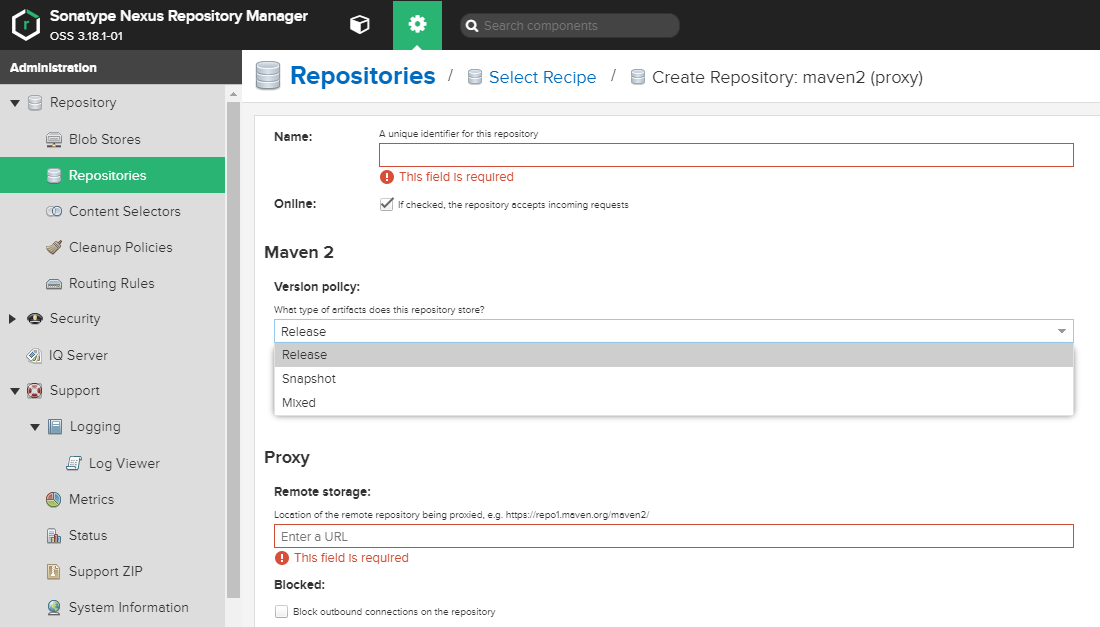1100x627 pixels.
Task: Click the Maven 2 section heading
Action: point(299,252)
